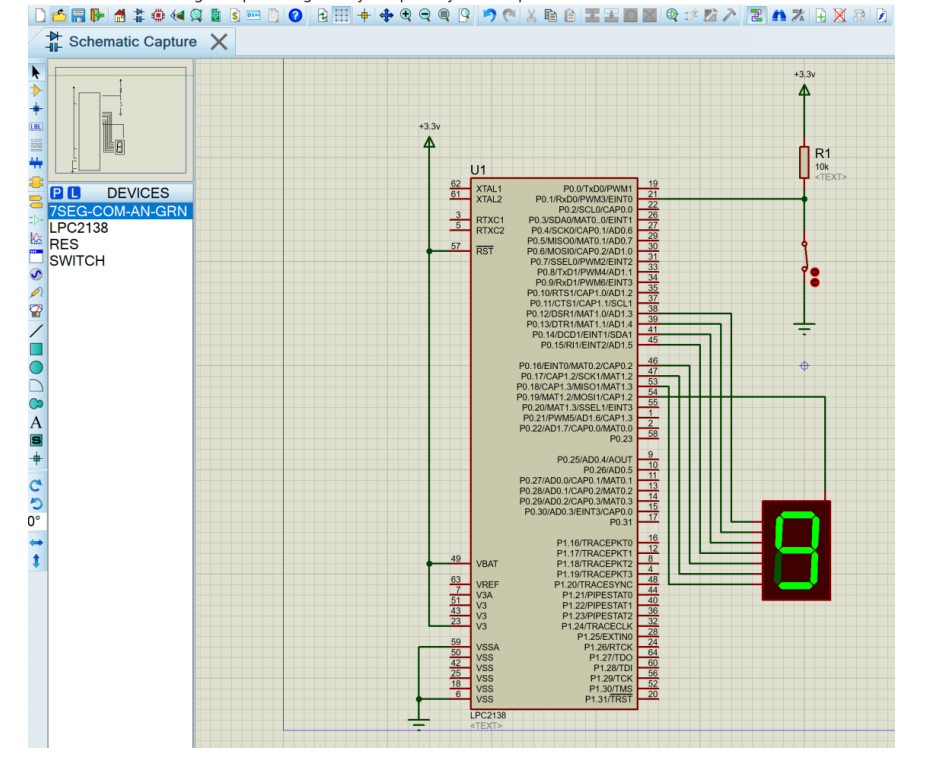Select LPC2138 in the devices list

click(x=79, y=228)
